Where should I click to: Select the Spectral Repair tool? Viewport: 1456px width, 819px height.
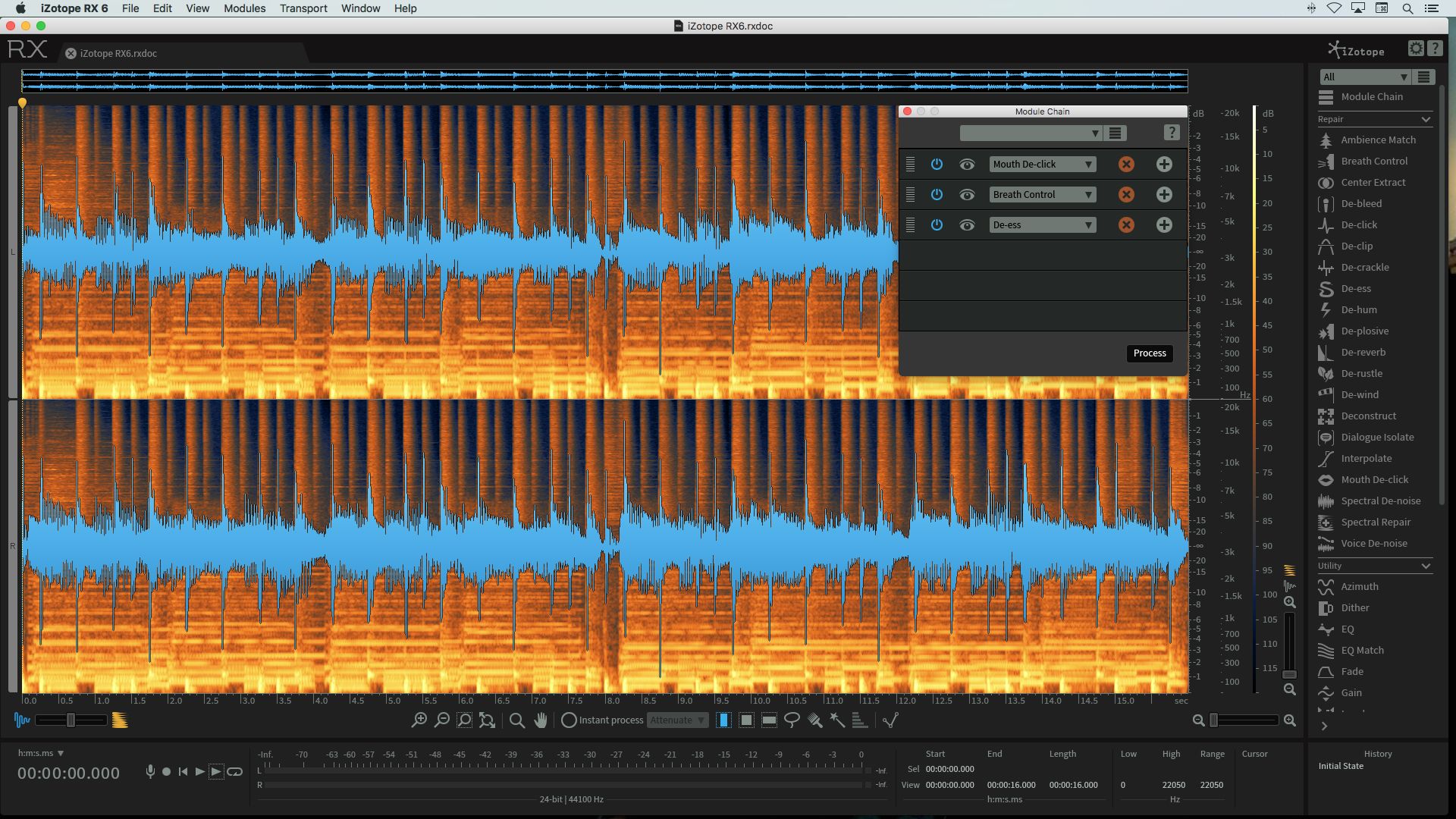tap(1375, 521)
